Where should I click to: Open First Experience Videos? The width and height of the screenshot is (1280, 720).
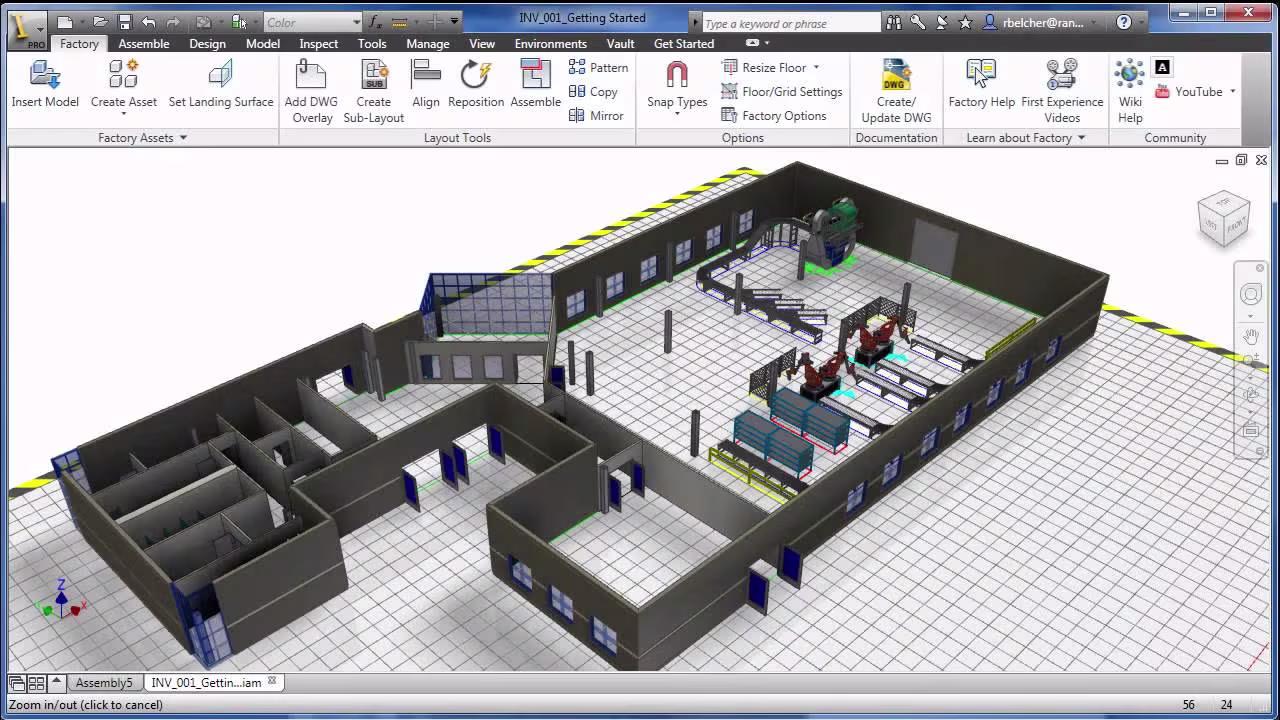(x=1062, y=92)
